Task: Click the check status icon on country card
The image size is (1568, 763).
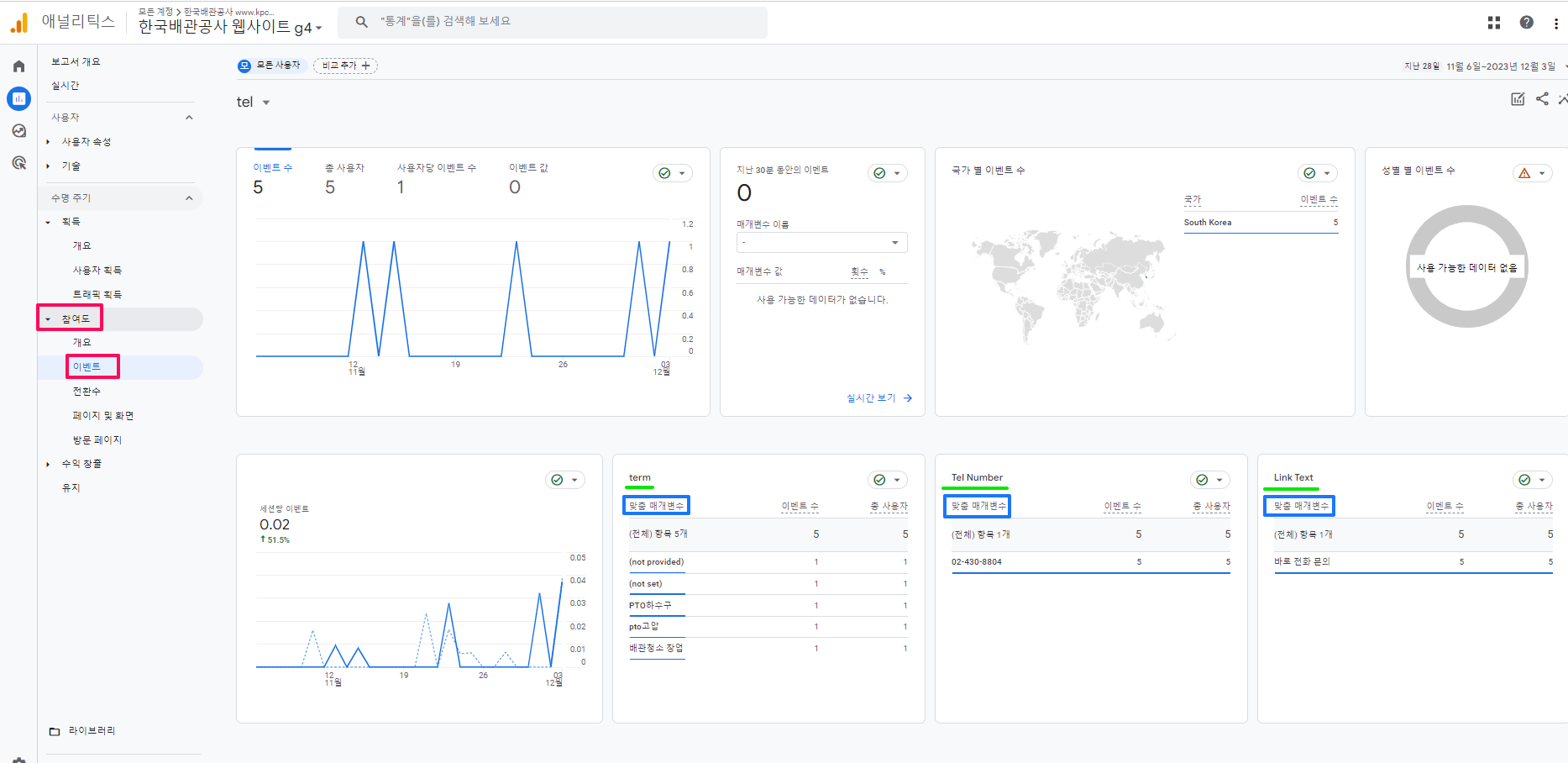Action: point(1309,173)
